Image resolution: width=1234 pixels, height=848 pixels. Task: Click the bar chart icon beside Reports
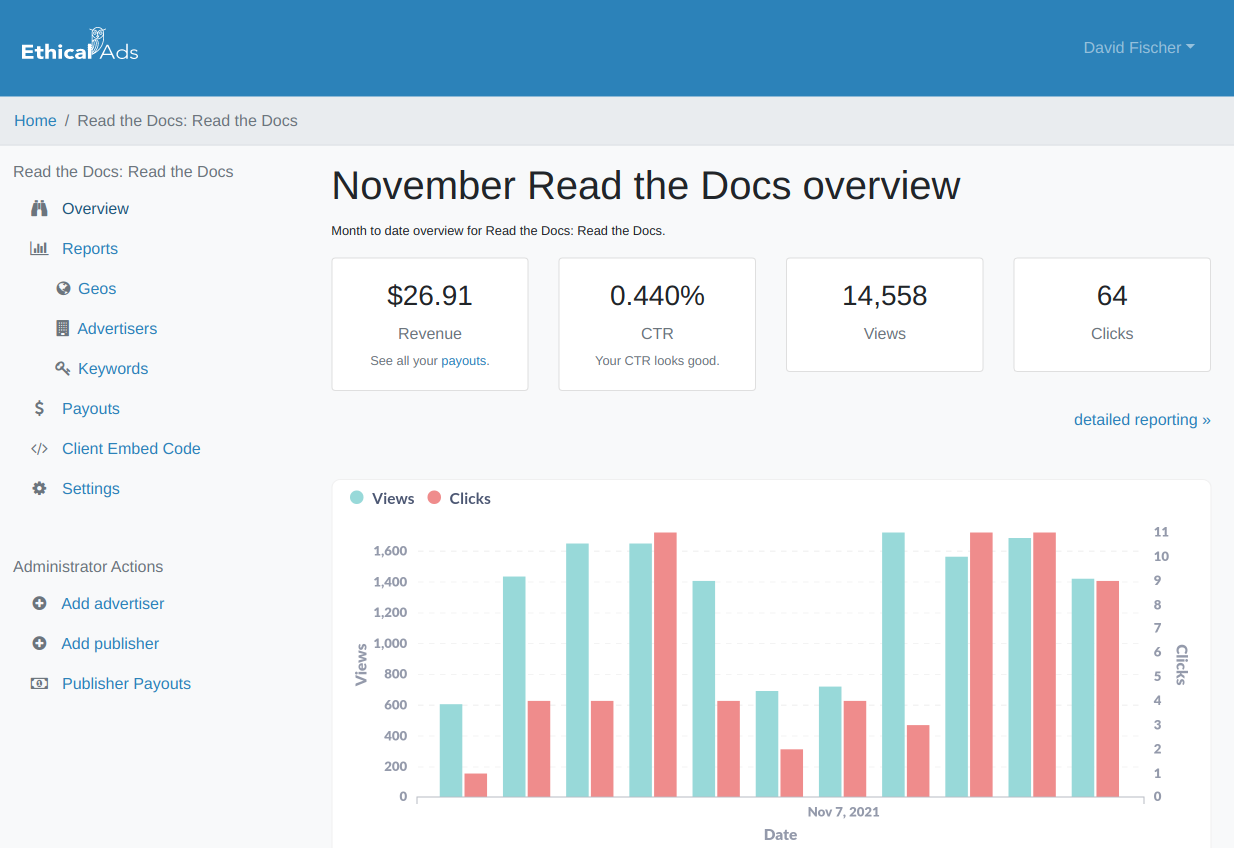[x=39, y=249]
